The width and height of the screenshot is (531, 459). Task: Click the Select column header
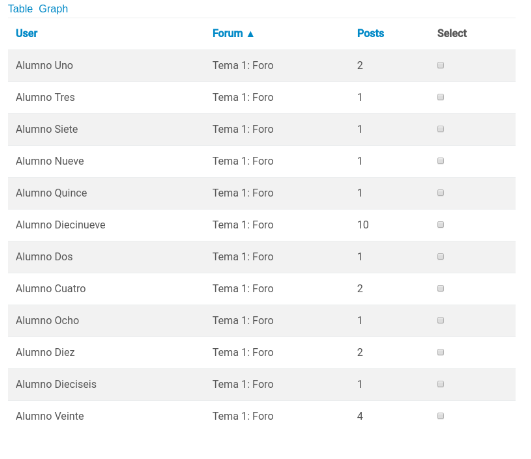[x=452, y=33]
